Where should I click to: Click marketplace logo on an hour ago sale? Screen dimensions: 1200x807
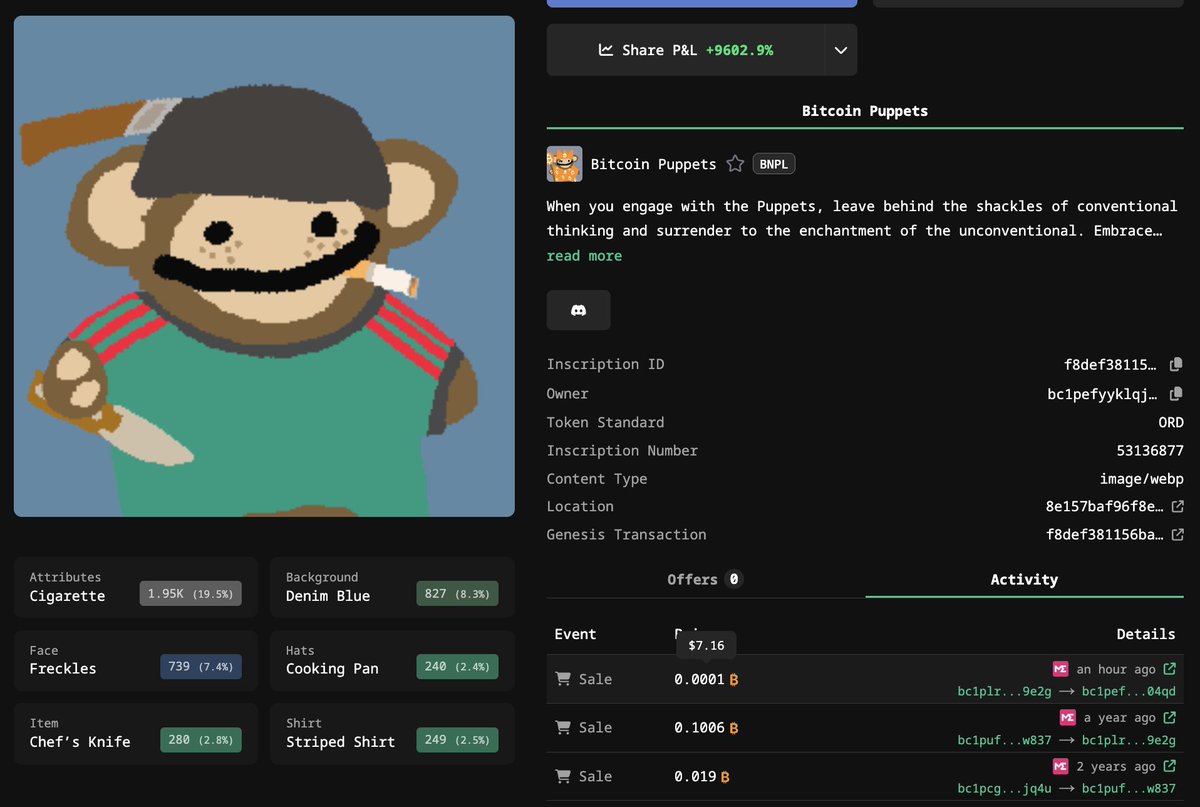pyautogui.click(x=1061, y=669)
